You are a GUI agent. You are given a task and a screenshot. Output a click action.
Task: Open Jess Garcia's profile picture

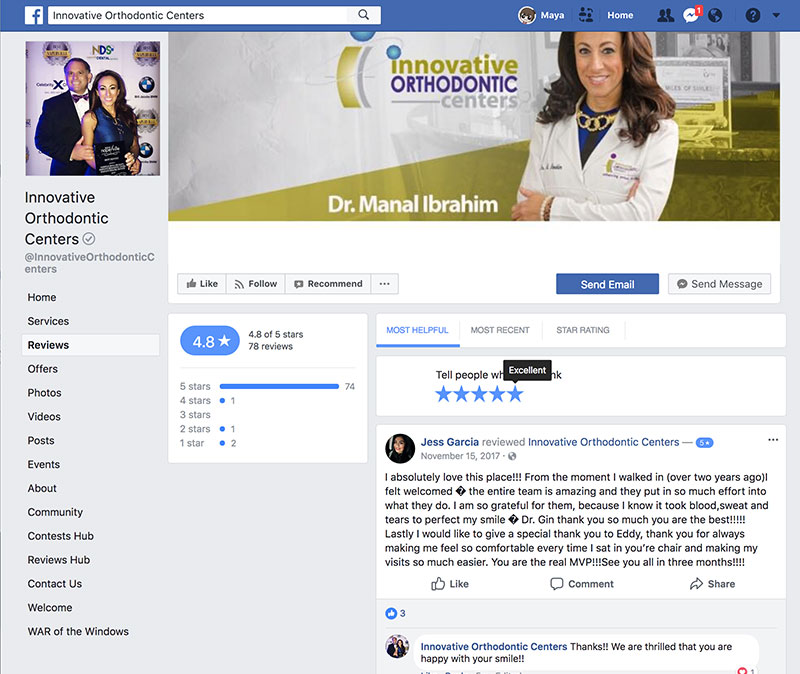click(399, 448)
